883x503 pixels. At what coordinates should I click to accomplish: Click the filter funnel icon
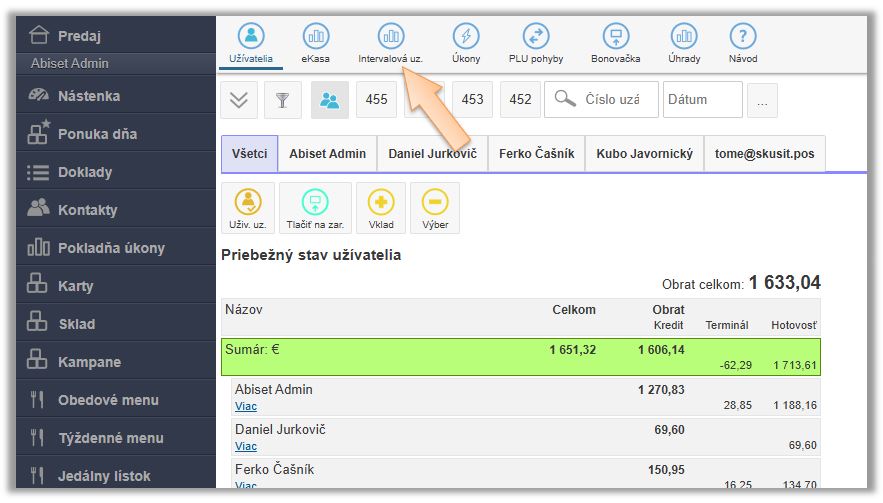point(282,100)
